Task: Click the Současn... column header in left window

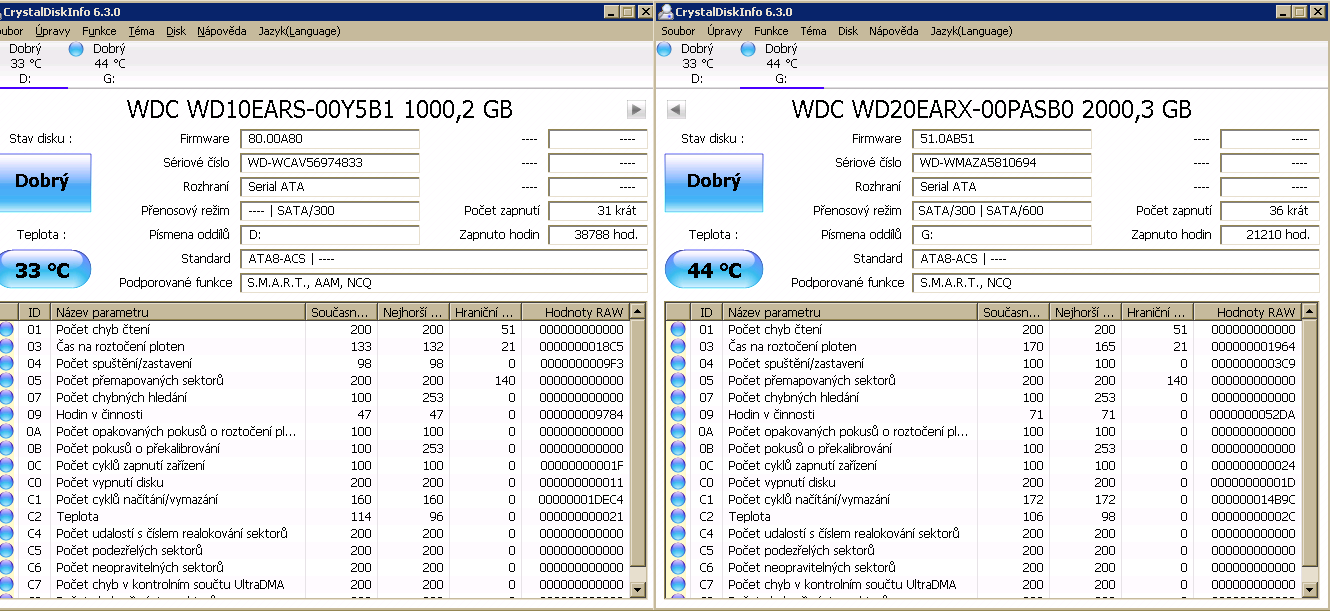Action: click(341, 312)
